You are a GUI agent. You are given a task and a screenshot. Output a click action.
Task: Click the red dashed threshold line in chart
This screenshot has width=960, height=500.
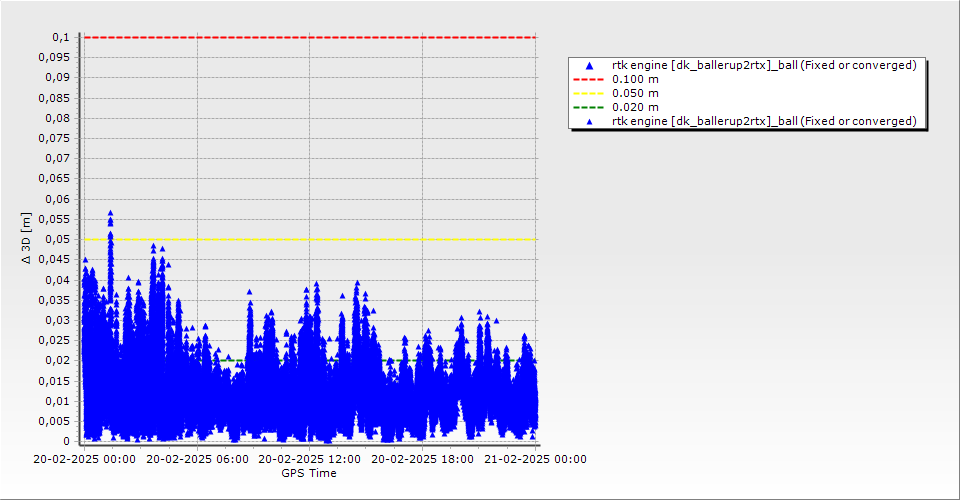(310, 37)
